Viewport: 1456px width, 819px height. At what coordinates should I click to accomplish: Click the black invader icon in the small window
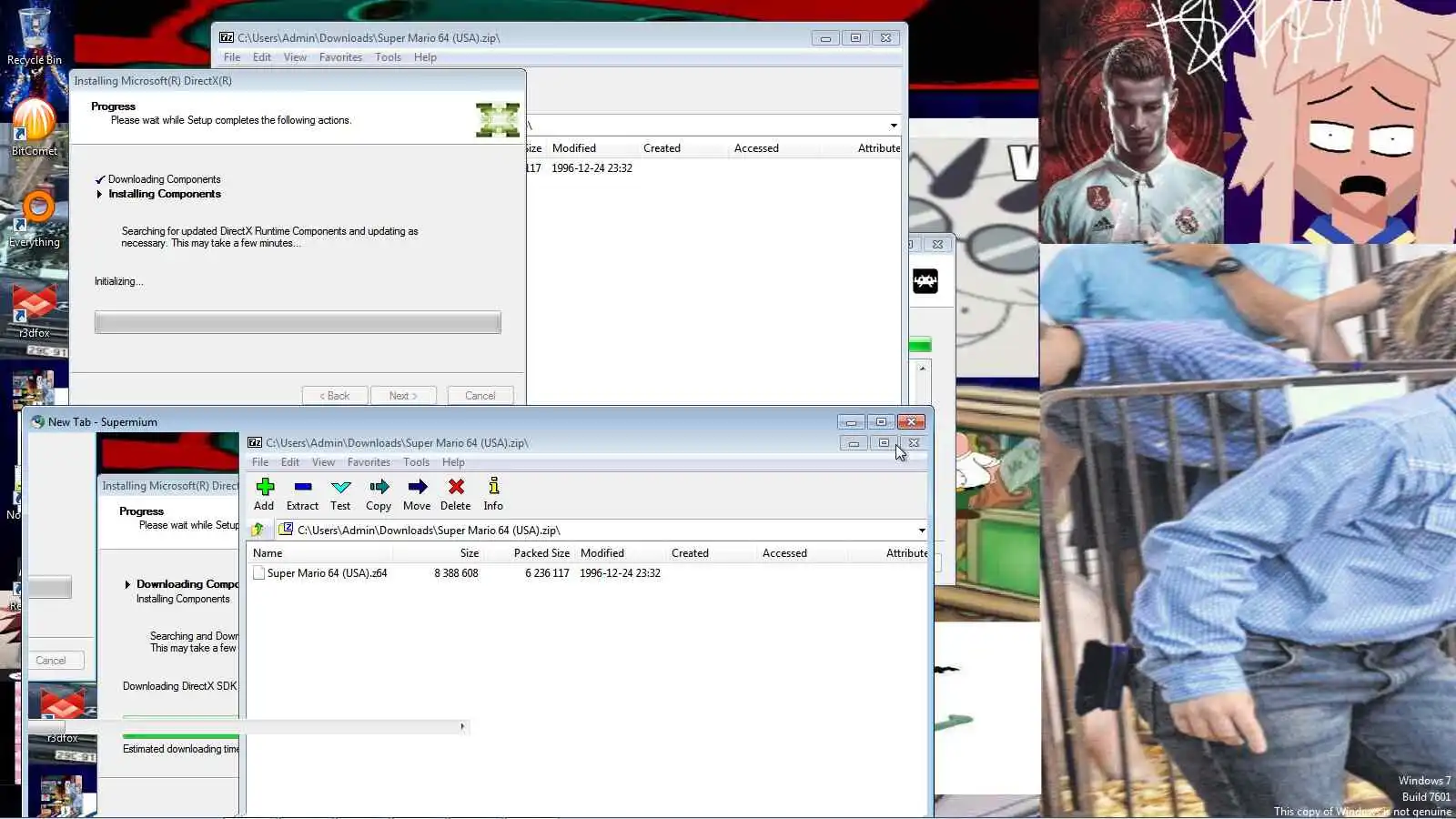click(925, 281)
